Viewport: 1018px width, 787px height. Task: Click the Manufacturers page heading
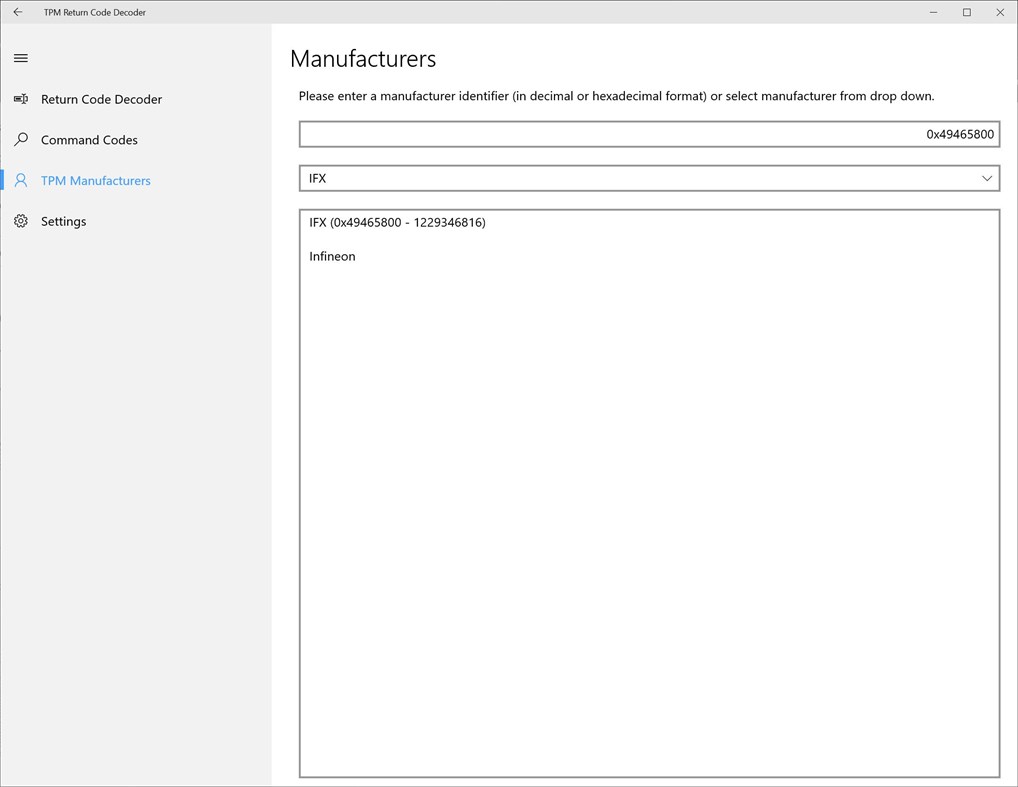tap(363, 59)
